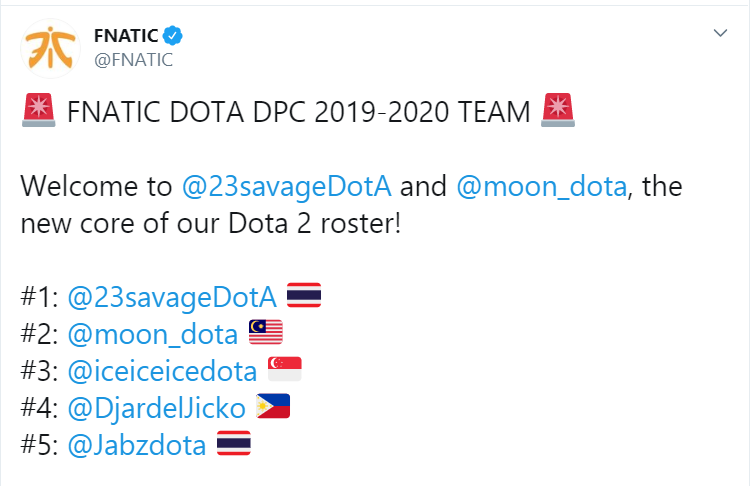Screen dimensions: 752x486
Task: Click the Singapore flag next to @iceiceicedota
Action: [285, 371]
